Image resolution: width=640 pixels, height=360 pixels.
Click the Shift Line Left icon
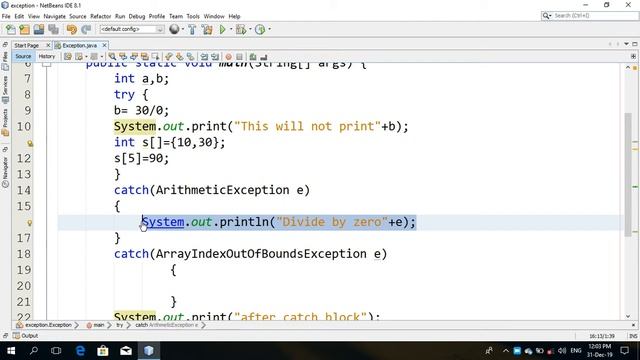(x=204, y=57)
